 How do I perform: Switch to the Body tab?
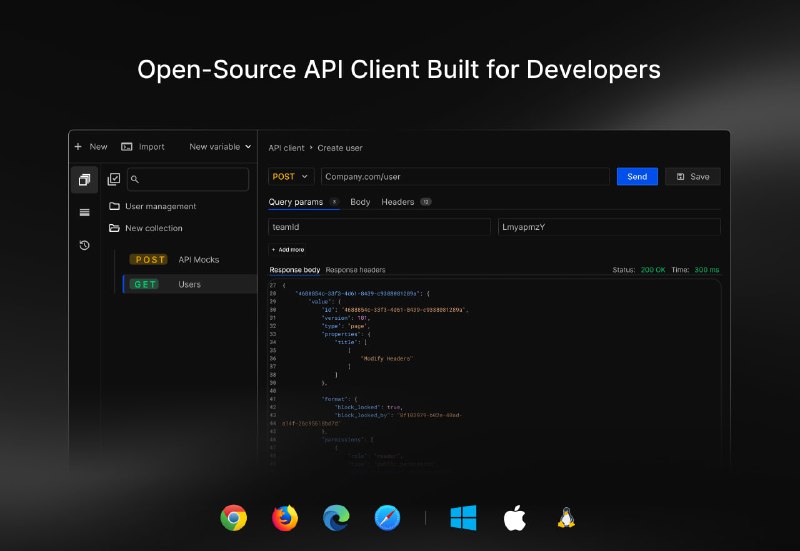(360, 202)
